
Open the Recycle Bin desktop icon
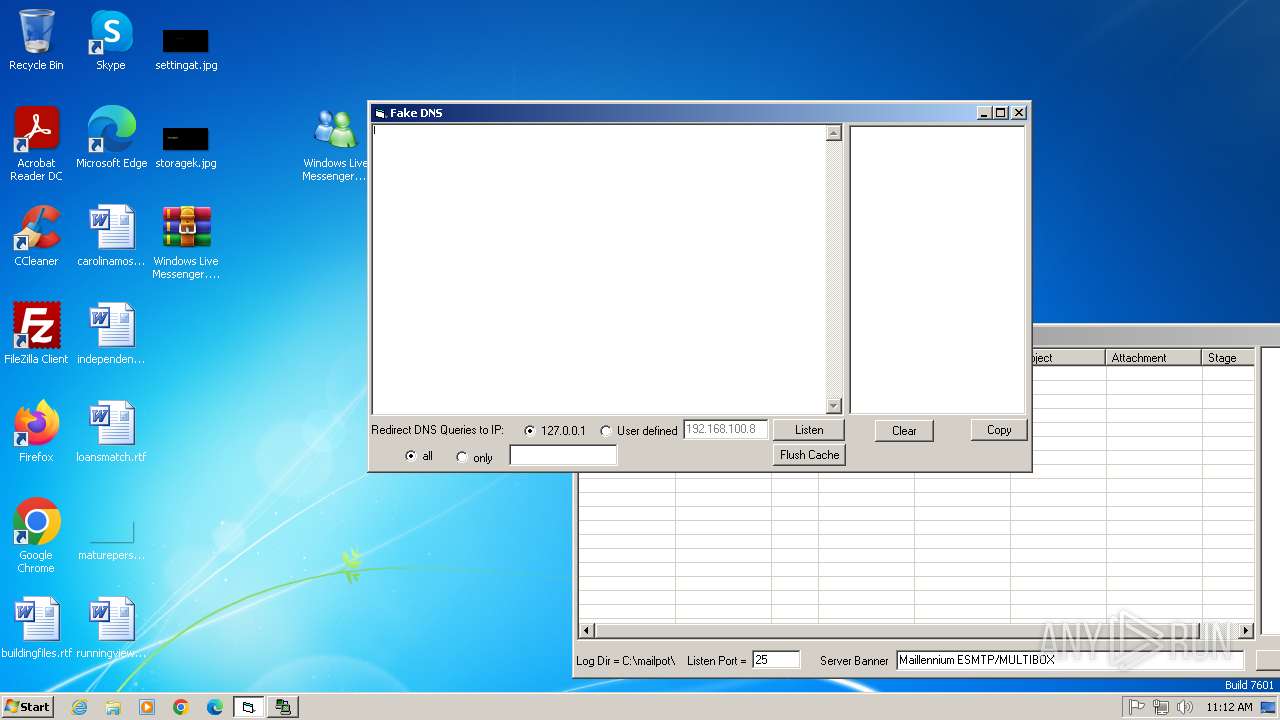(x=36, y=40)
